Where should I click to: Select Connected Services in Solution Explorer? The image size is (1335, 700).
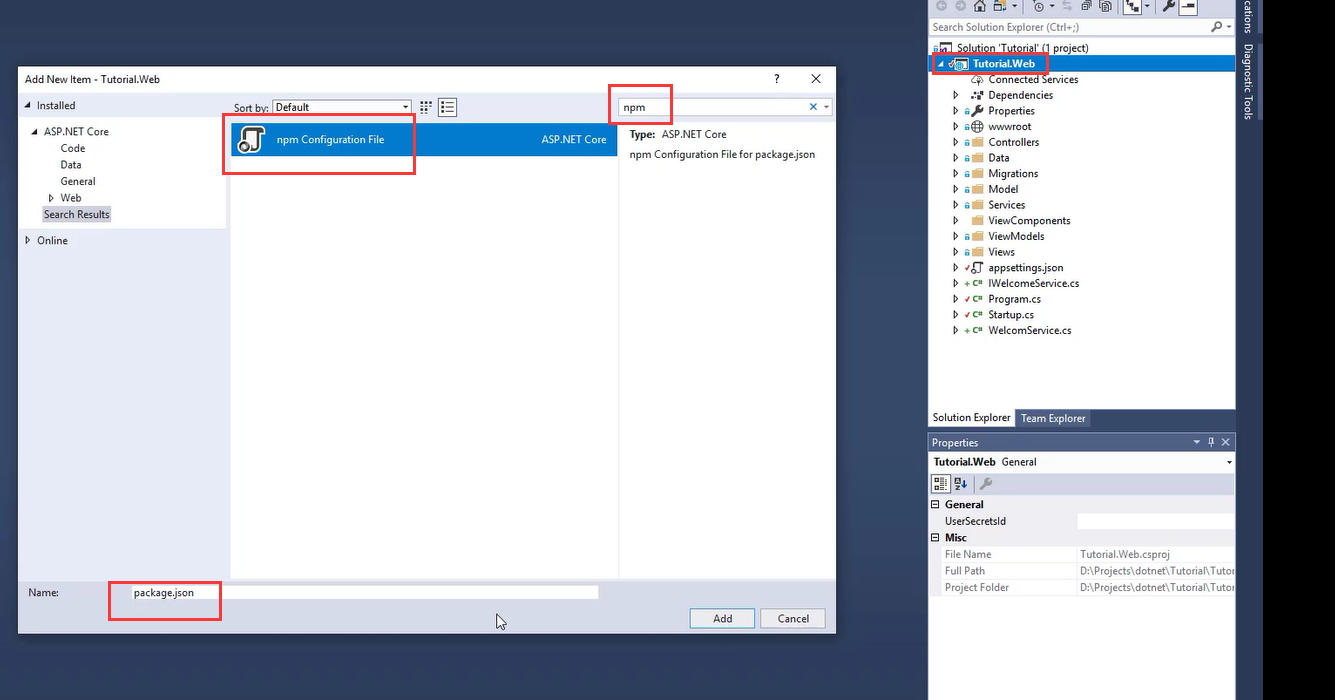coord(1033,79)
